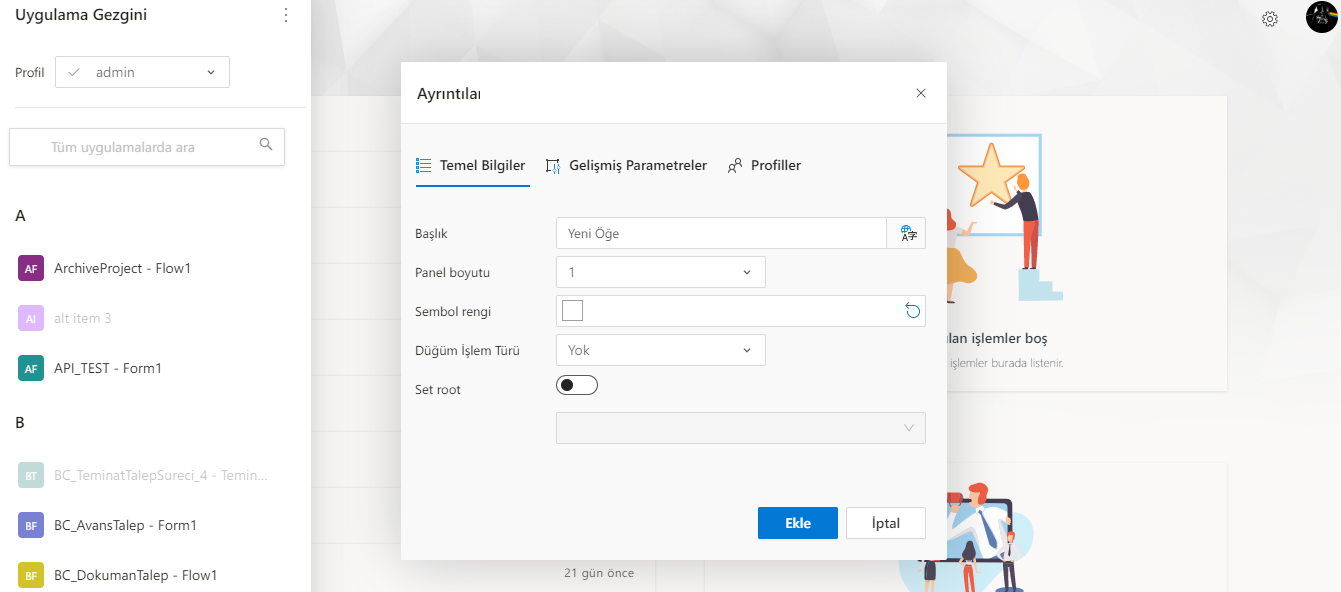Viewport: 1341px width, 592px height.
Task: Click the Başlık input field
Action: [721, 233]
